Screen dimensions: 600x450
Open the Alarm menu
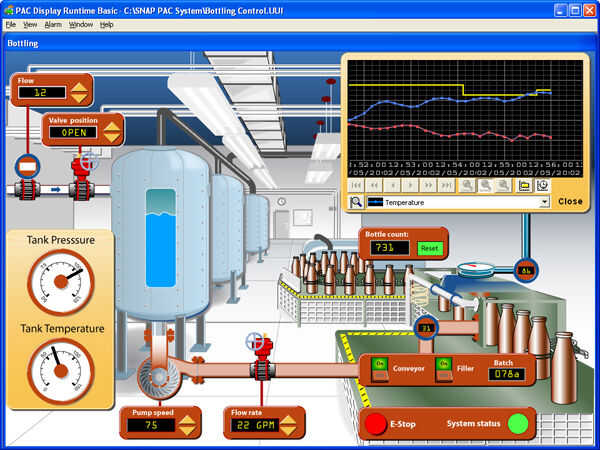(53, 24)
